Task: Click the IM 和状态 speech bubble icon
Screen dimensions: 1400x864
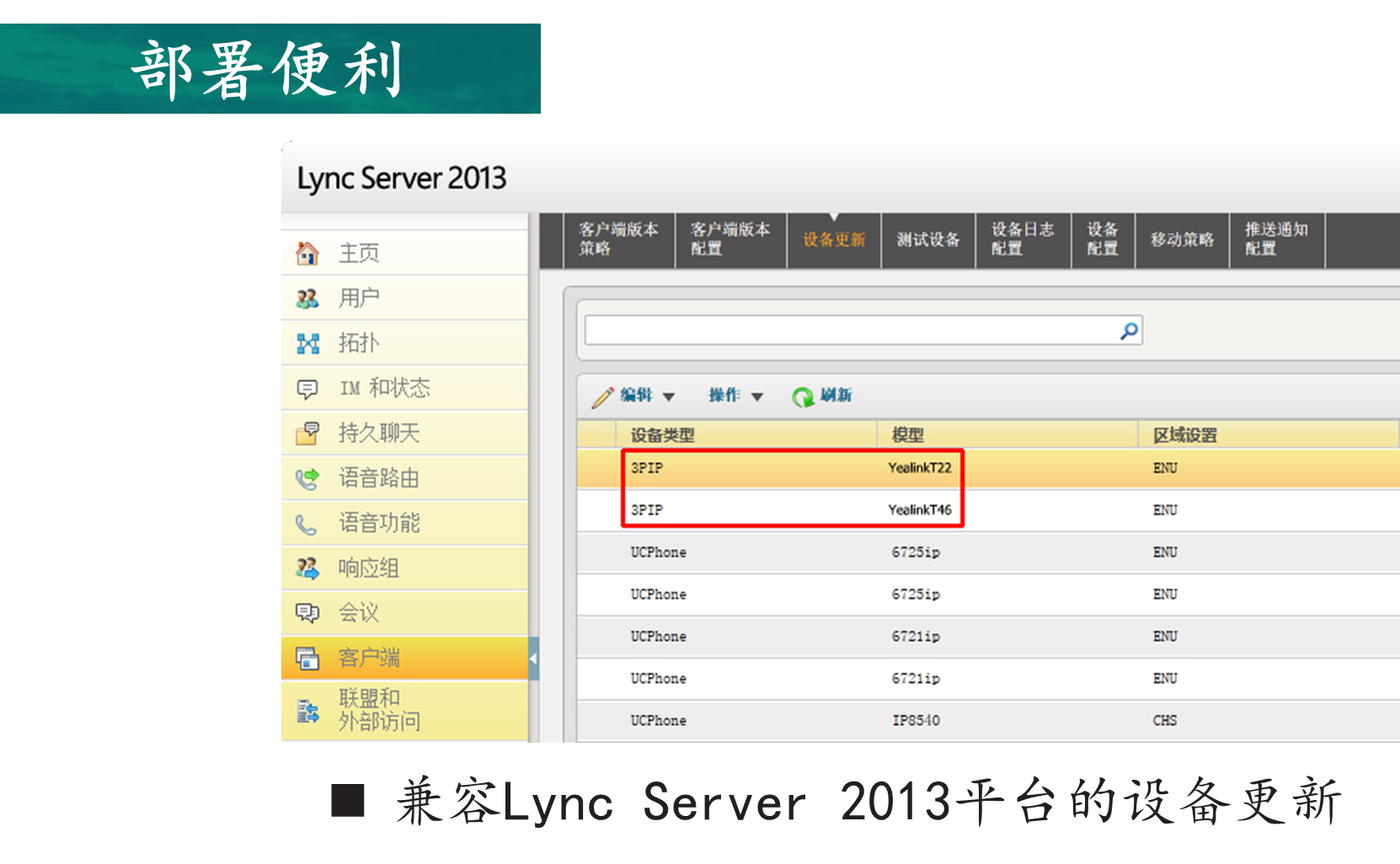Action: point(307,388)
